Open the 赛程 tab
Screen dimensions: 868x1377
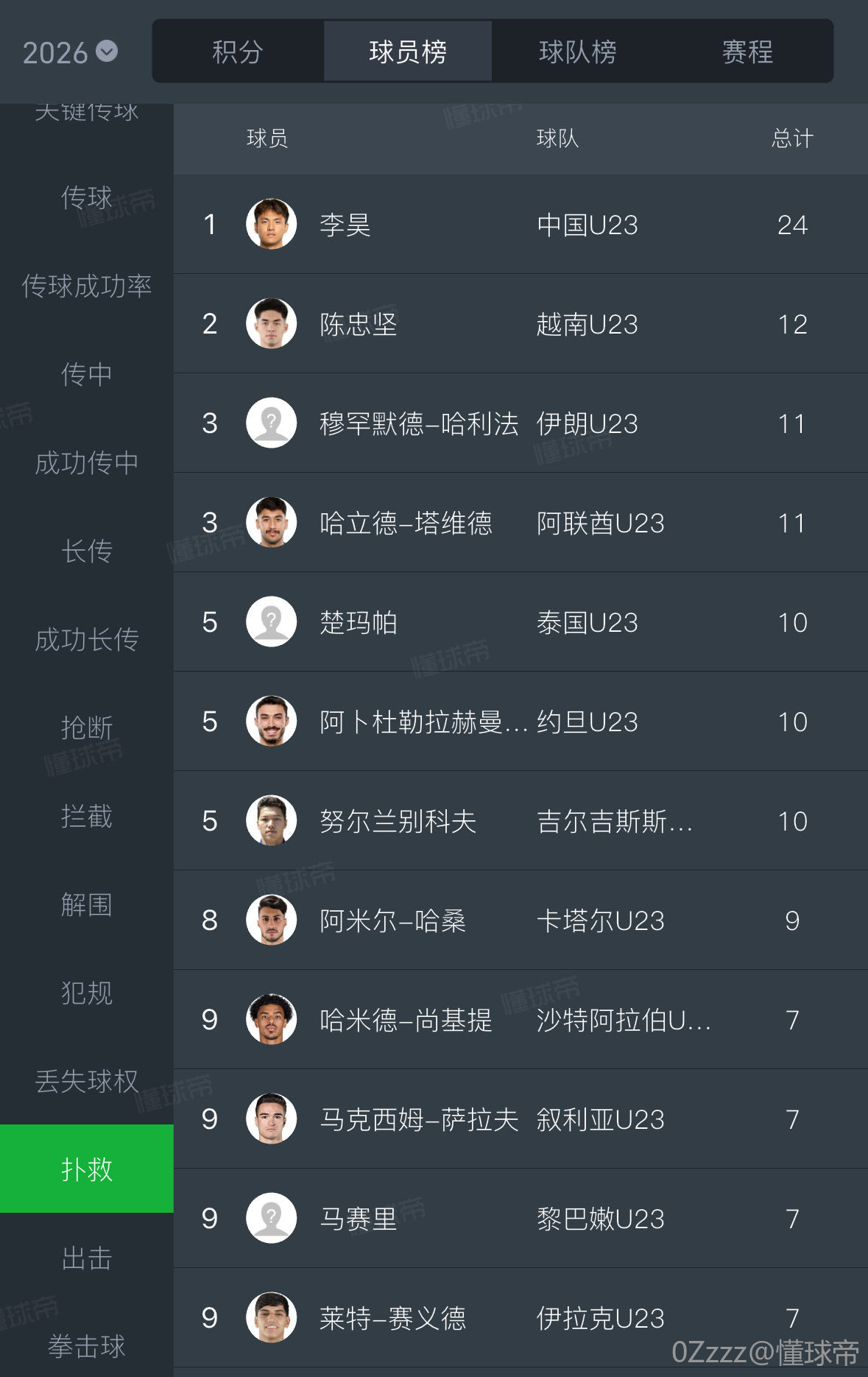point(747,52)
